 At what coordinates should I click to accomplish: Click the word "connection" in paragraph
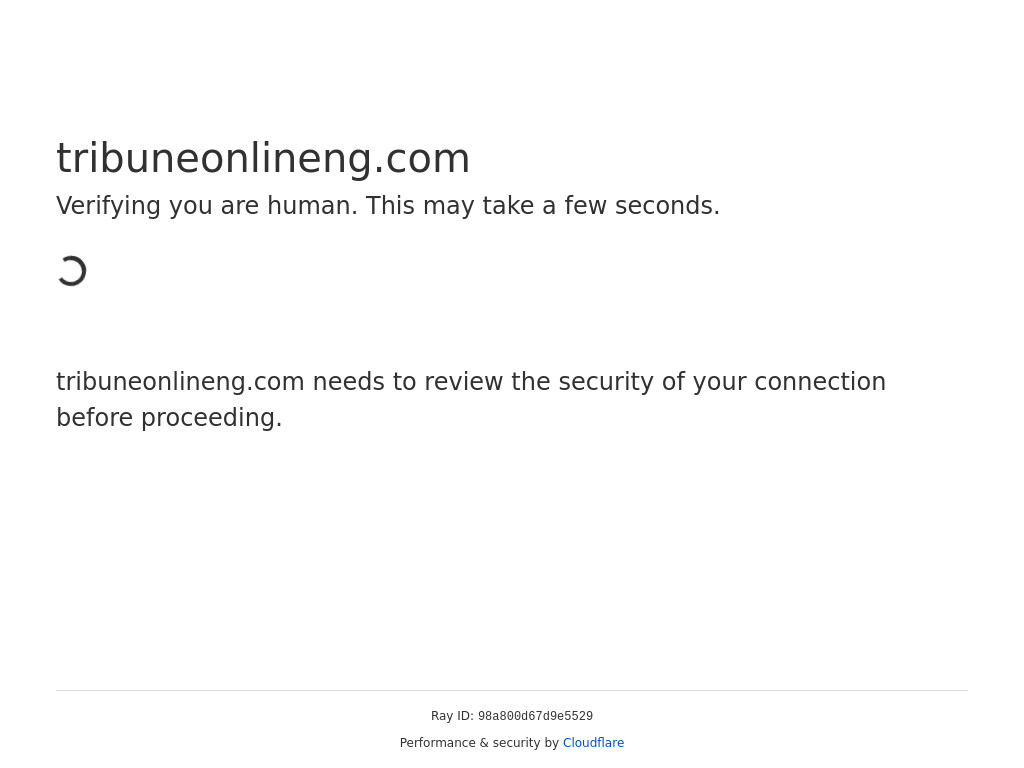pos(819,382)
